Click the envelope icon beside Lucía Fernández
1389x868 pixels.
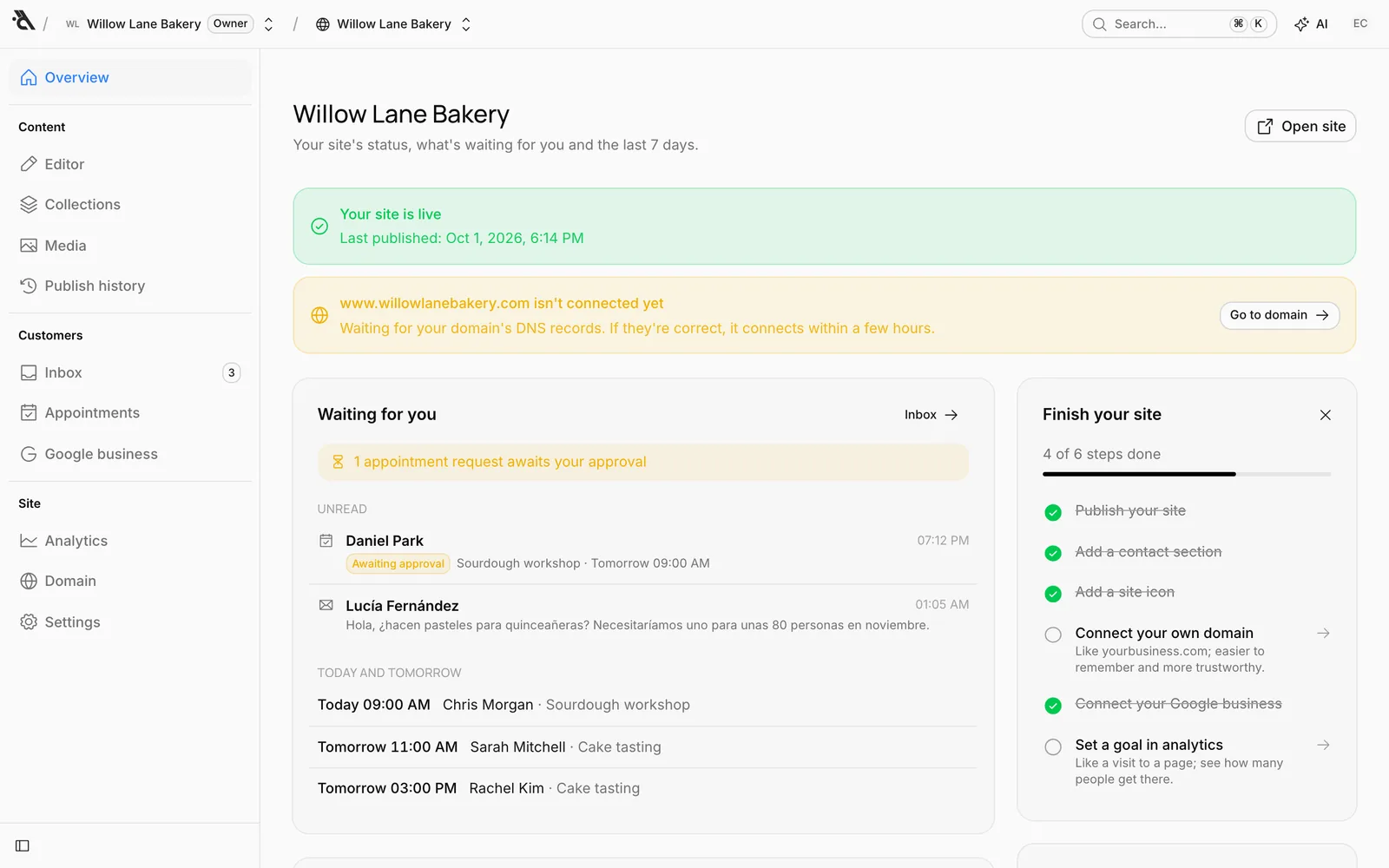[326, 605]
